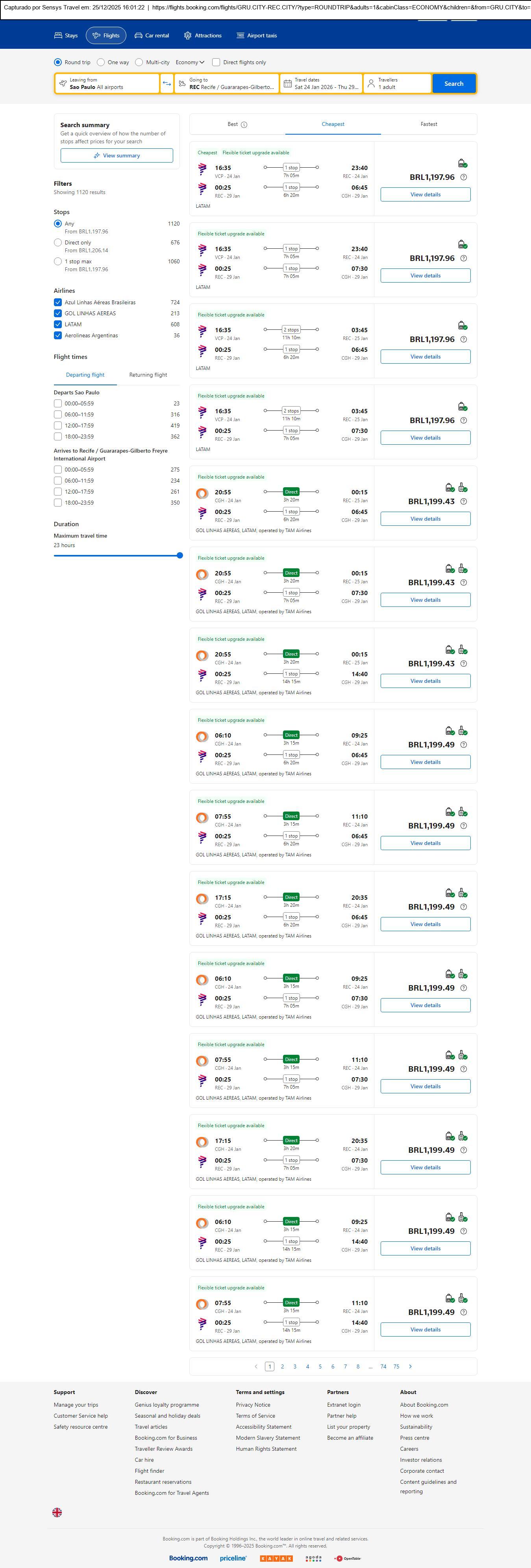This screenshot has height=1568, width=531.
Task: Switch to the Fastest sorting tab
Action: 429,124
